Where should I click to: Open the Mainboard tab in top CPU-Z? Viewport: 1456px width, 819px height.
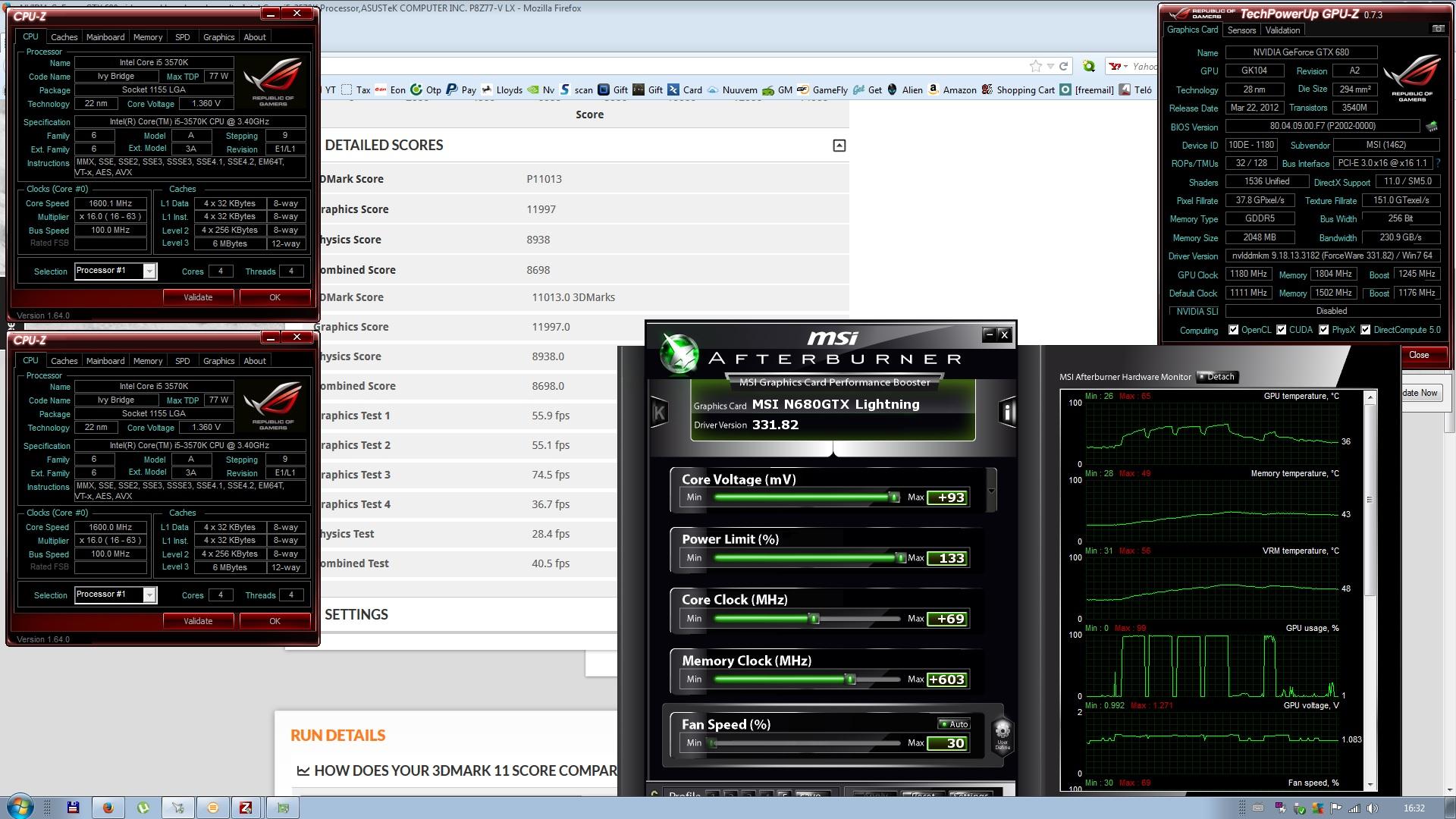[105, 37]
